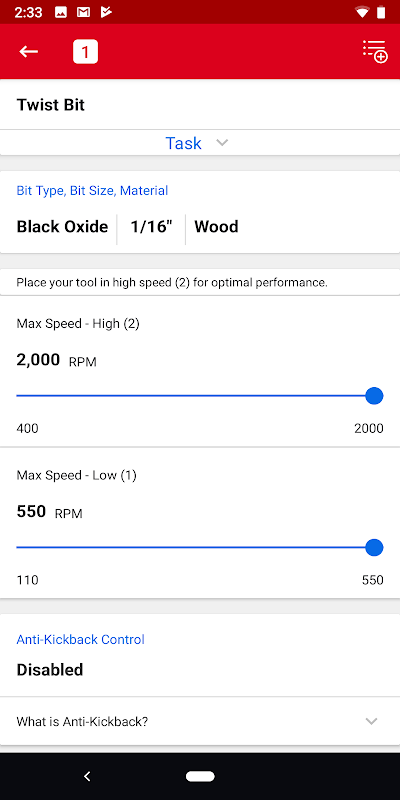Image resolution: width=400 pixels, height=800 pixels.
Task: Click the Max Speed Low slider handle
Action: (x=374, y=547)
